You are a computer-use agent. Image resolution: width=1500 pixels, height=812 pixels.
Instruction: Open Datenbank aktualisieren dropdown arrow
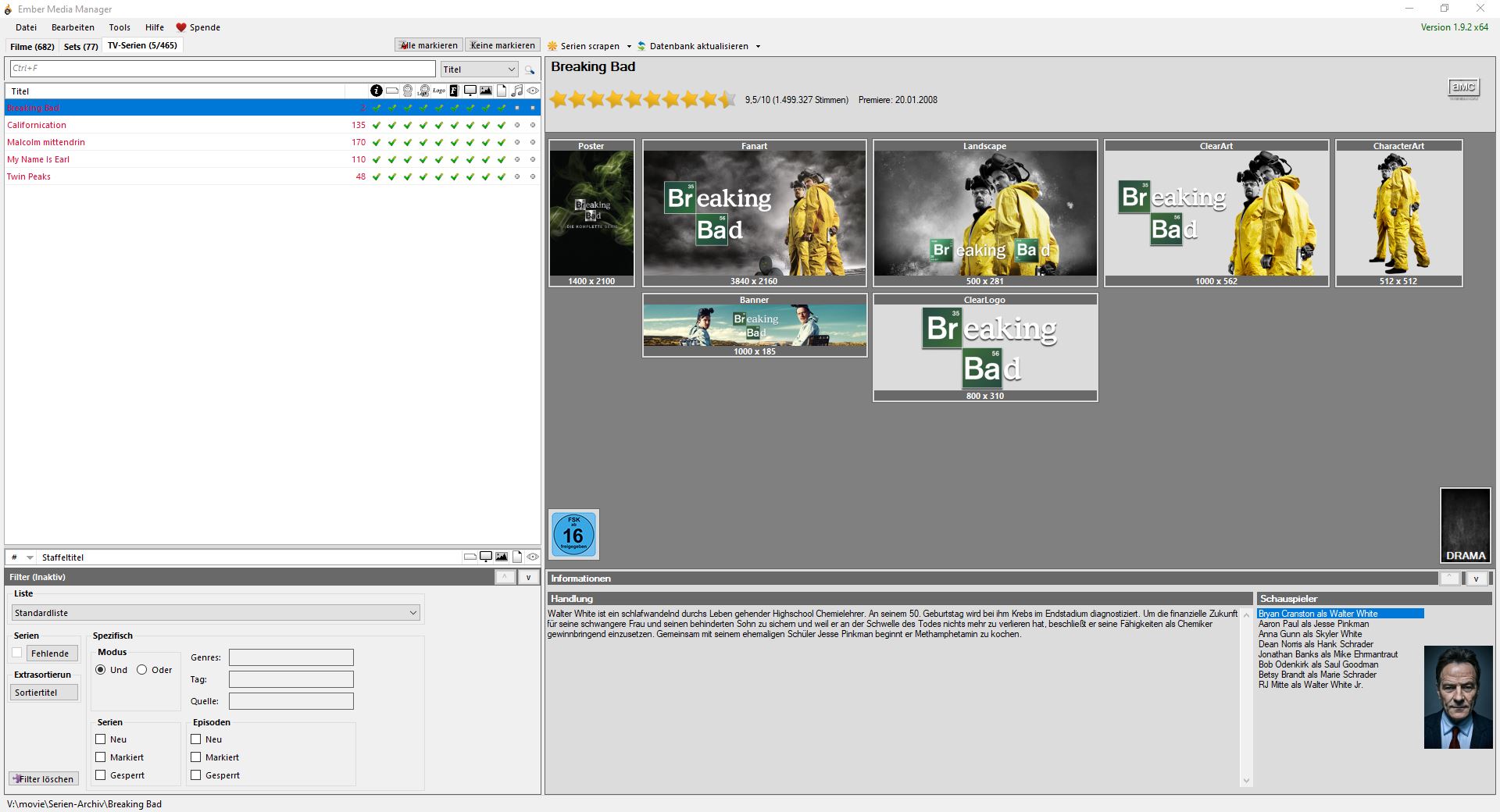tap(758, 46)
